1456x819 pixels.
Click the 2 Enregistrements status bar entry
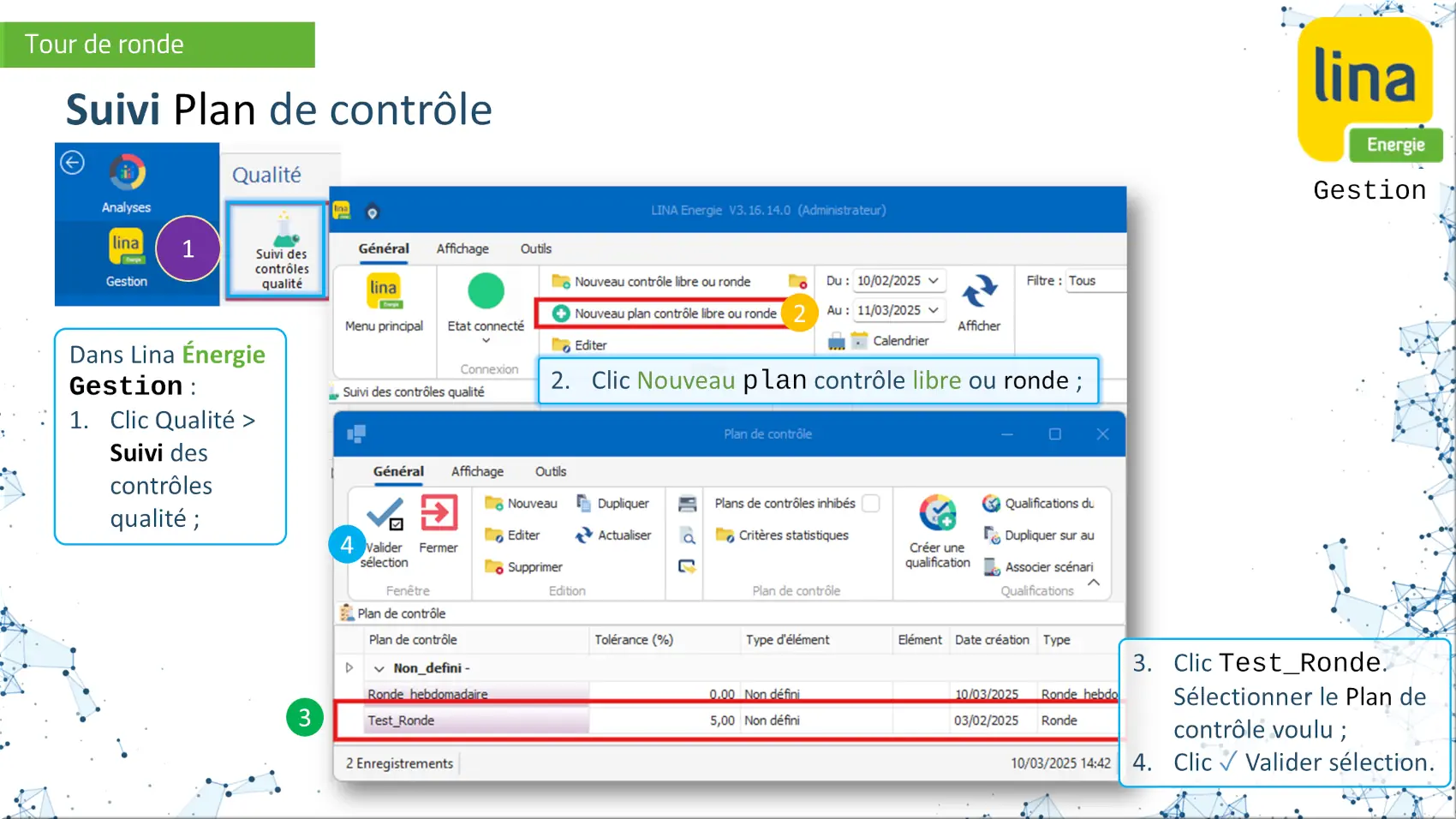[399, 763]
